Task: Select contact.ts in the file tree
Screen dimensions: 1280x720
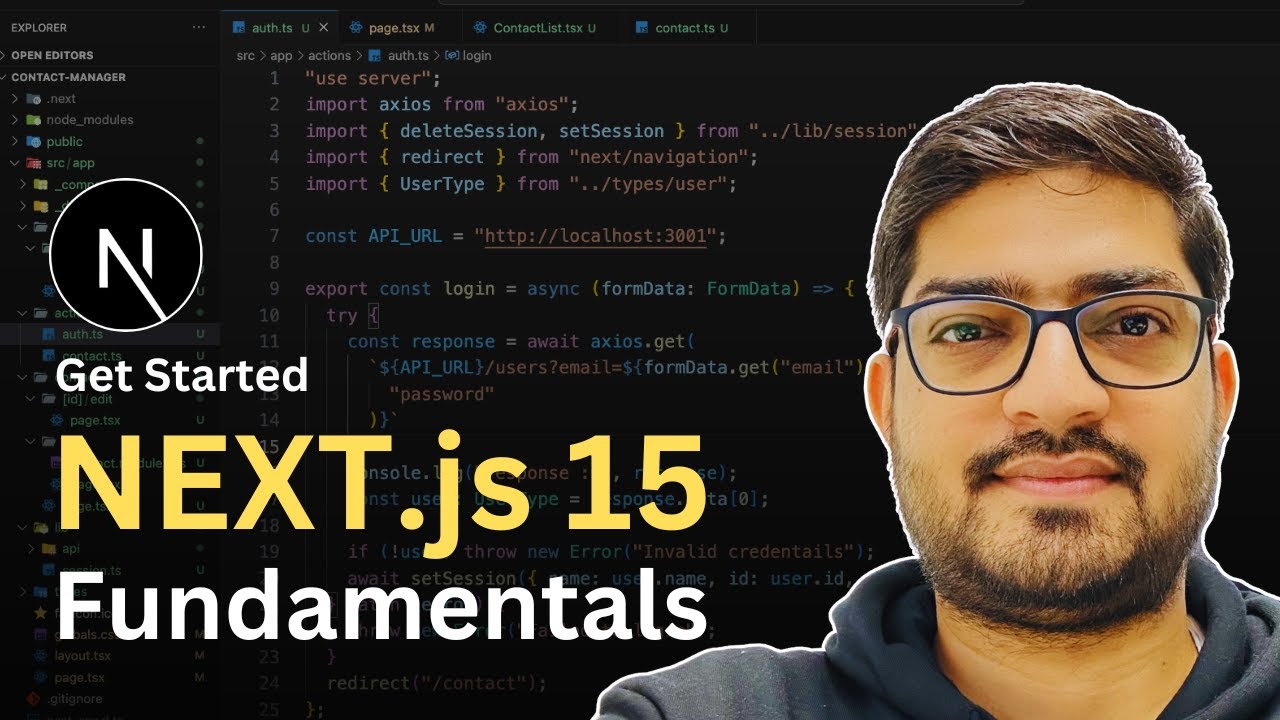Action: [92, 356]
